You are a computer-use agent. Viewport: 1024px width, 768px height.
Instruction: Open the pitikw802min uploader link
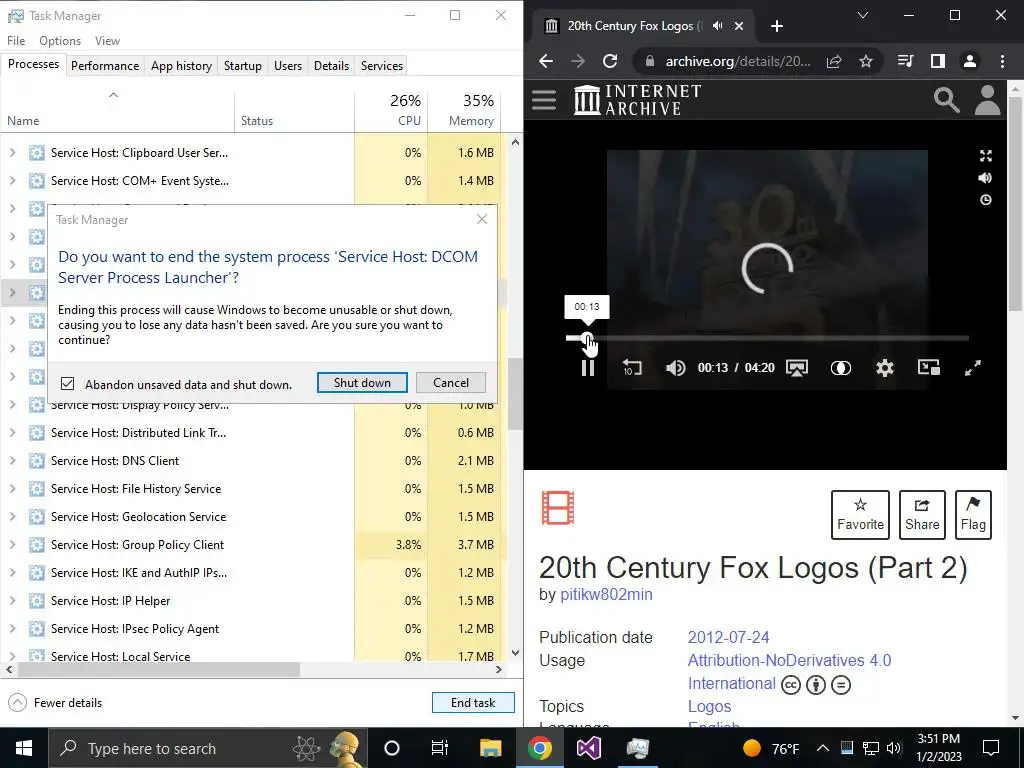click(606, 594)
